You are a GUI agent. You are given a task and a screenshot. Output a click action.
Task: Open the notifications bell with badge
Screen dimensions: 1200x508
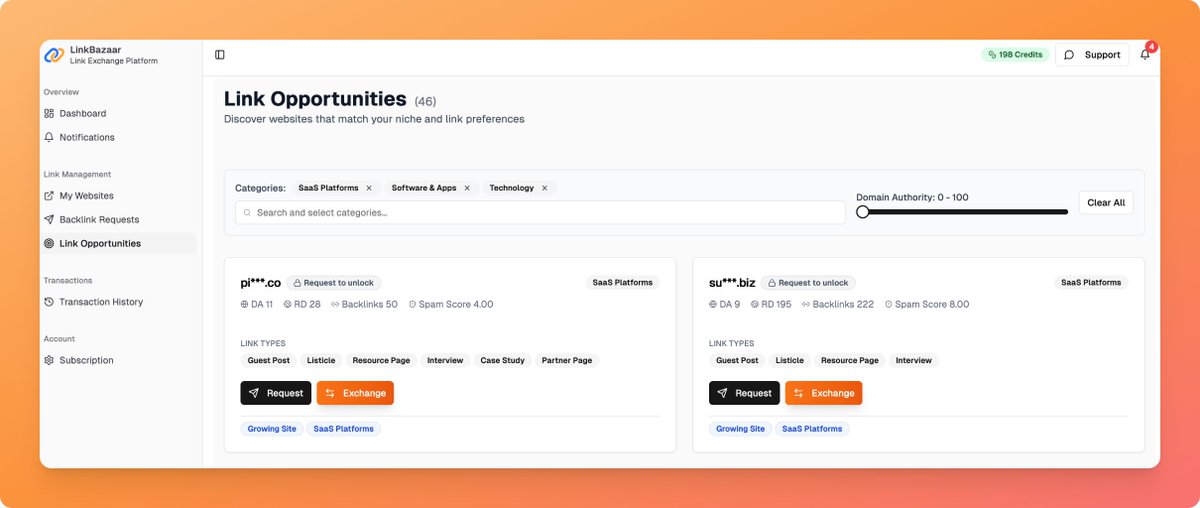tap(1146, 54)
